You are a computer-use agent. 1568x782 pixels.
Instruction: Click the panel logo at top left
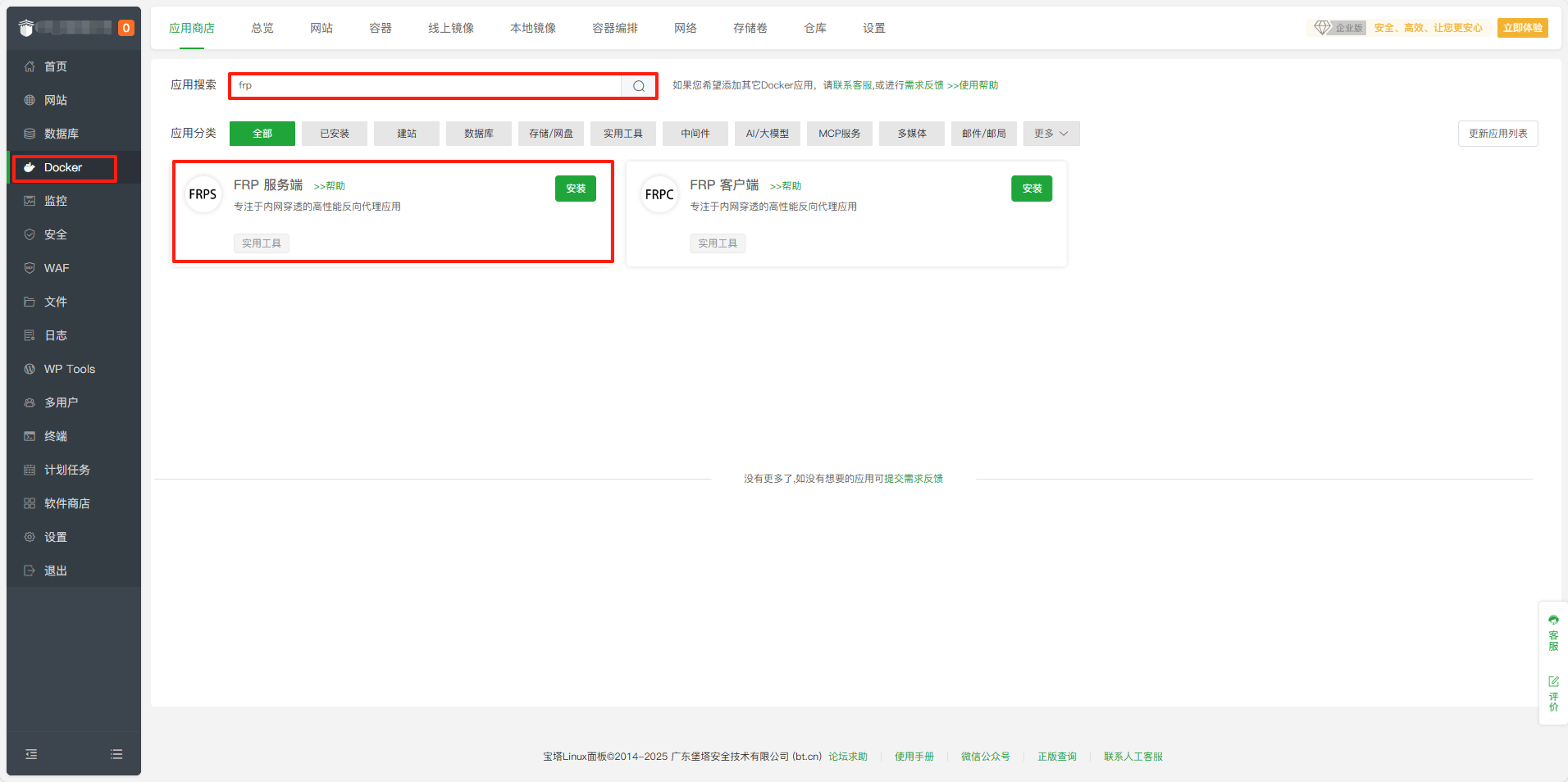click(x=26, y=28)
